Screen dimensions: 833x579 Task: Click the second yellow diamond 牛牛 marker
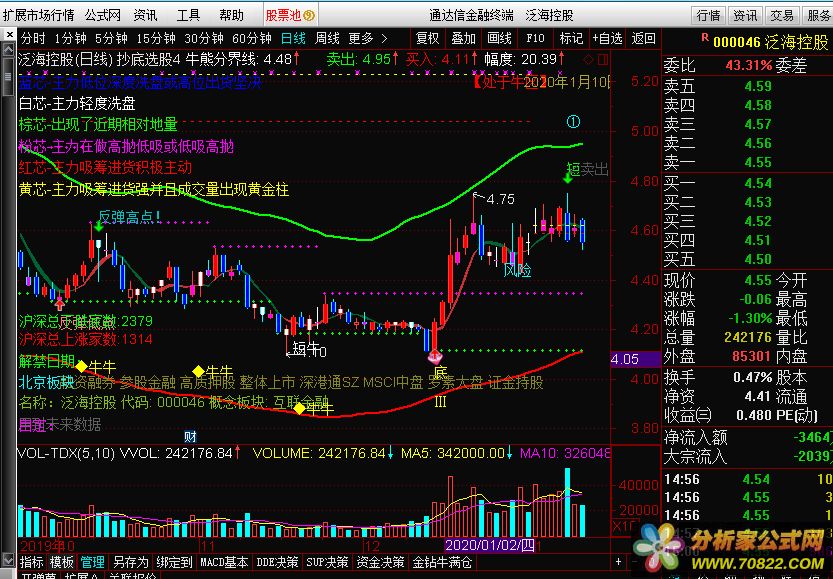click(198, 371)
